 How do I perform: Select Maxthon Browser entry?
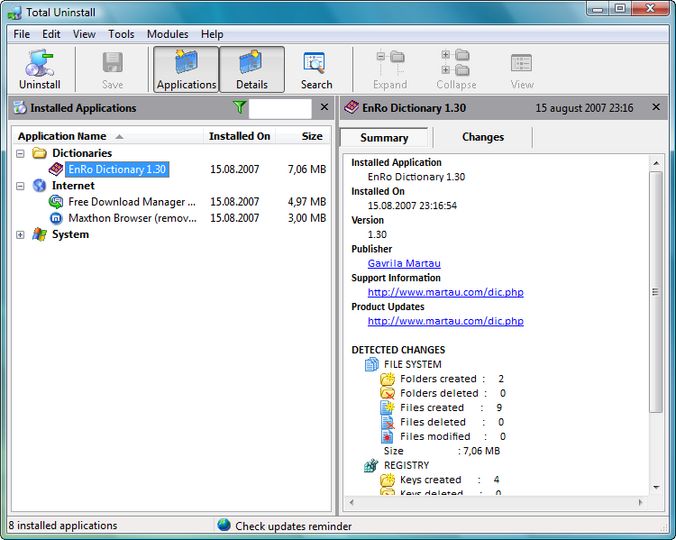132,218
